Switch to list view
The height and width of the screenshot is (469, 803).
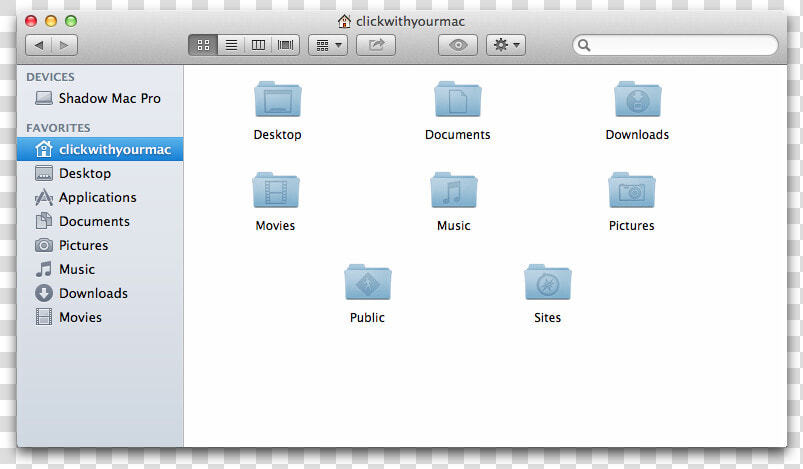231,45
